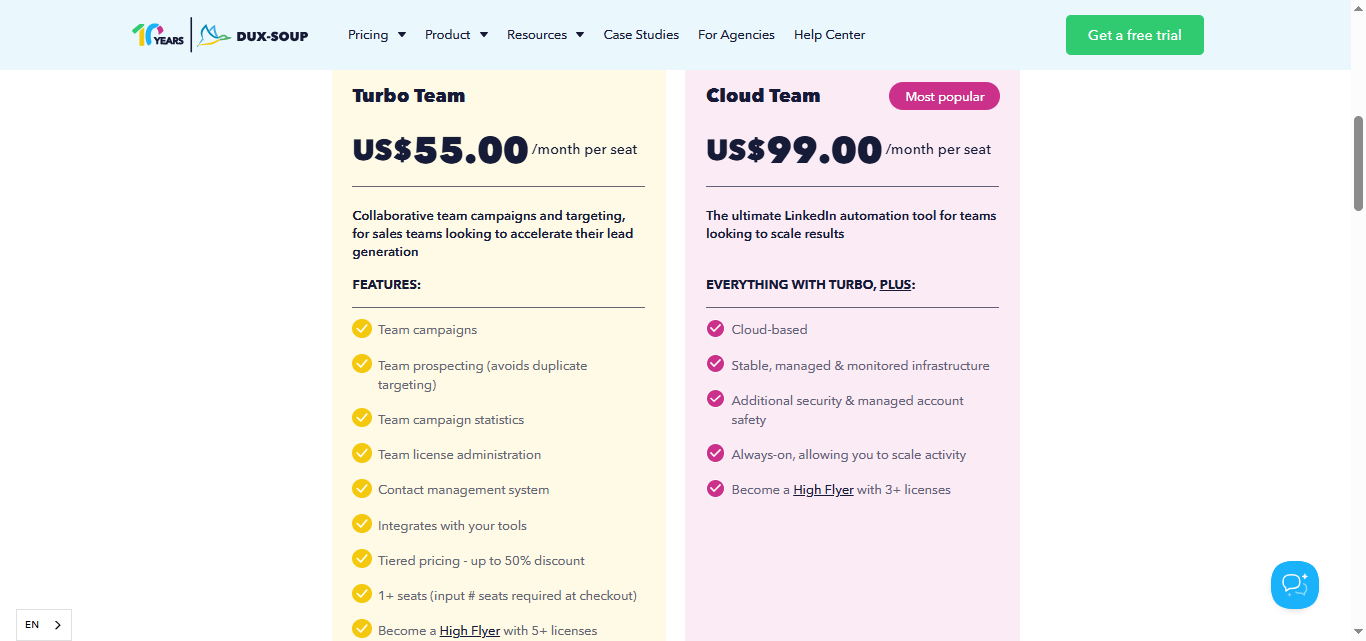Click the "PLUS" link in Cloud Team description
The height and width of the screenshot is (641, 1366).
pyautogui.click(x=895, y=284)
